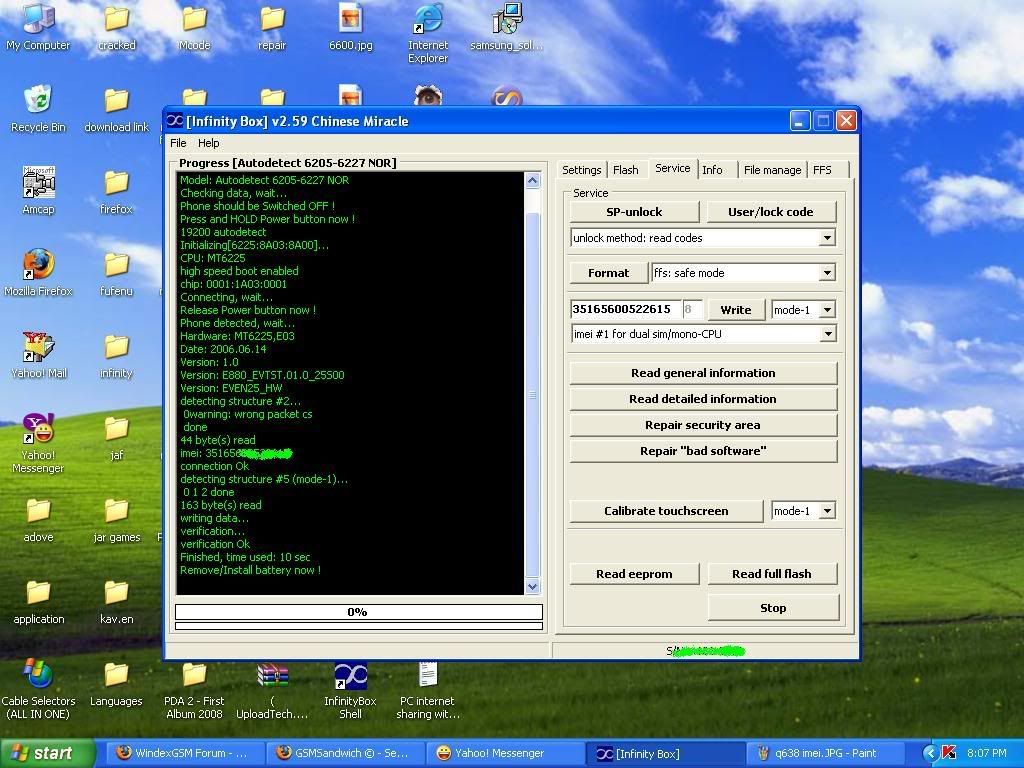Open the Languages folder icon
Viewport: 1024px width, 768px height.
[116, 684]
